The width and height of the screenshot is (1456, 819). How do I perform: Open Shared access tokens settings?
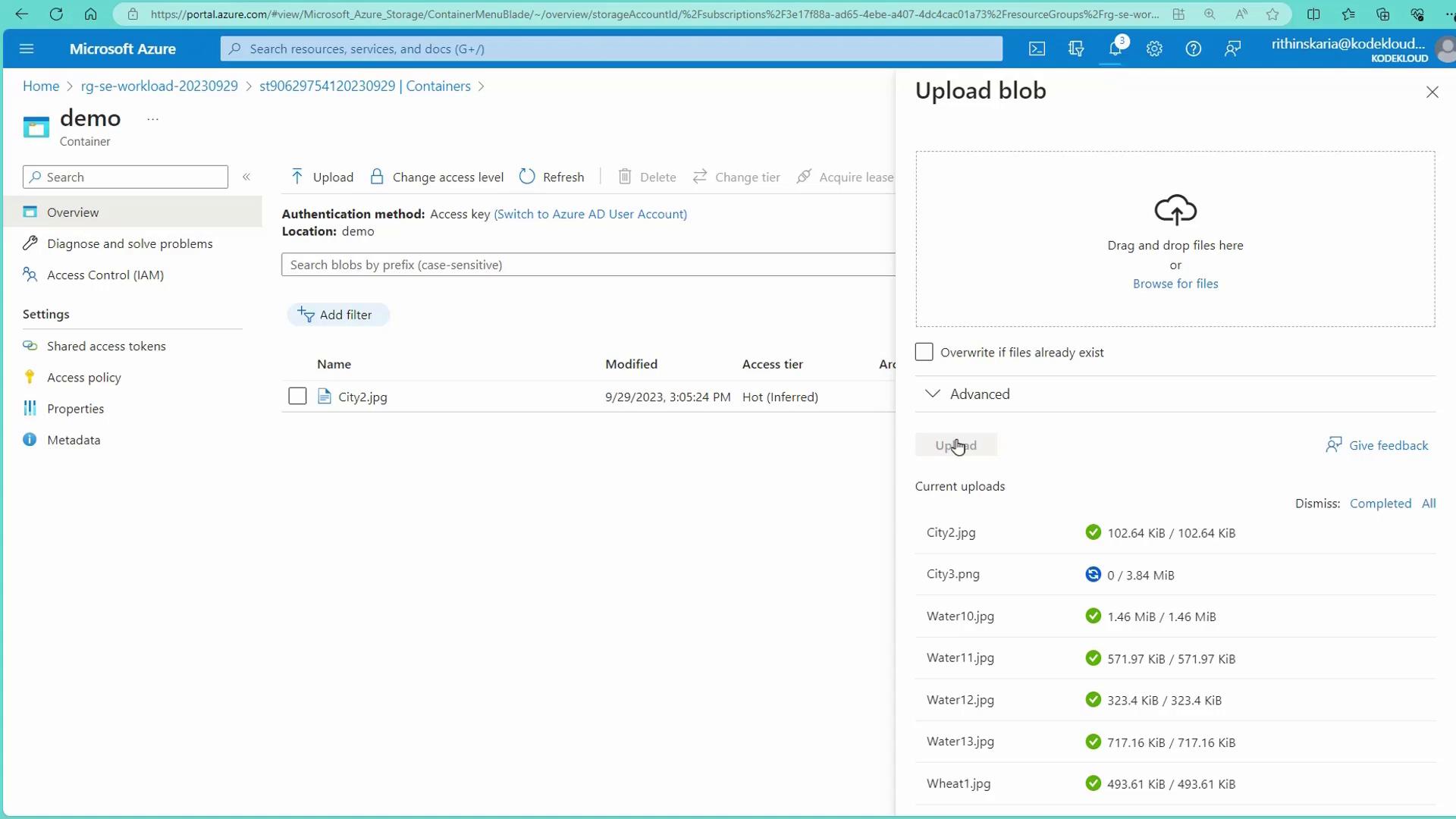[106, 346]
